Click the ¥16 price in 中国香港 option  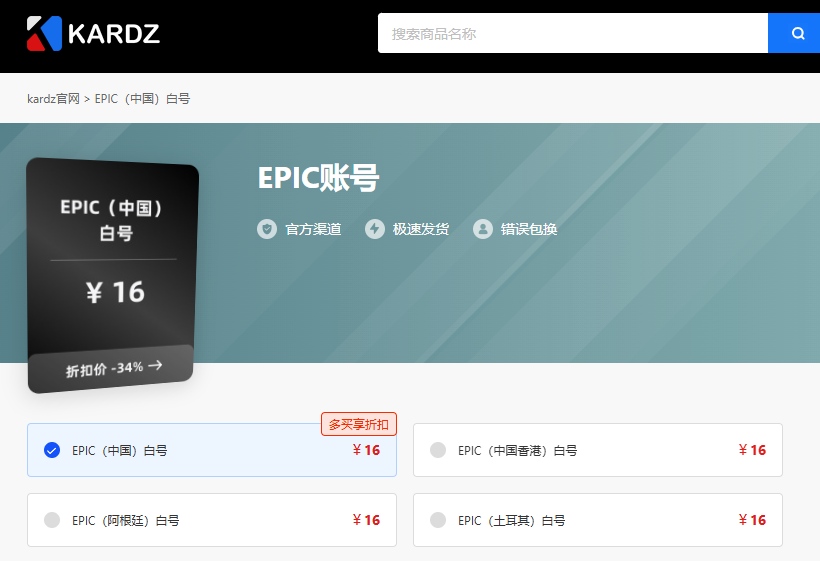point(752,450)
